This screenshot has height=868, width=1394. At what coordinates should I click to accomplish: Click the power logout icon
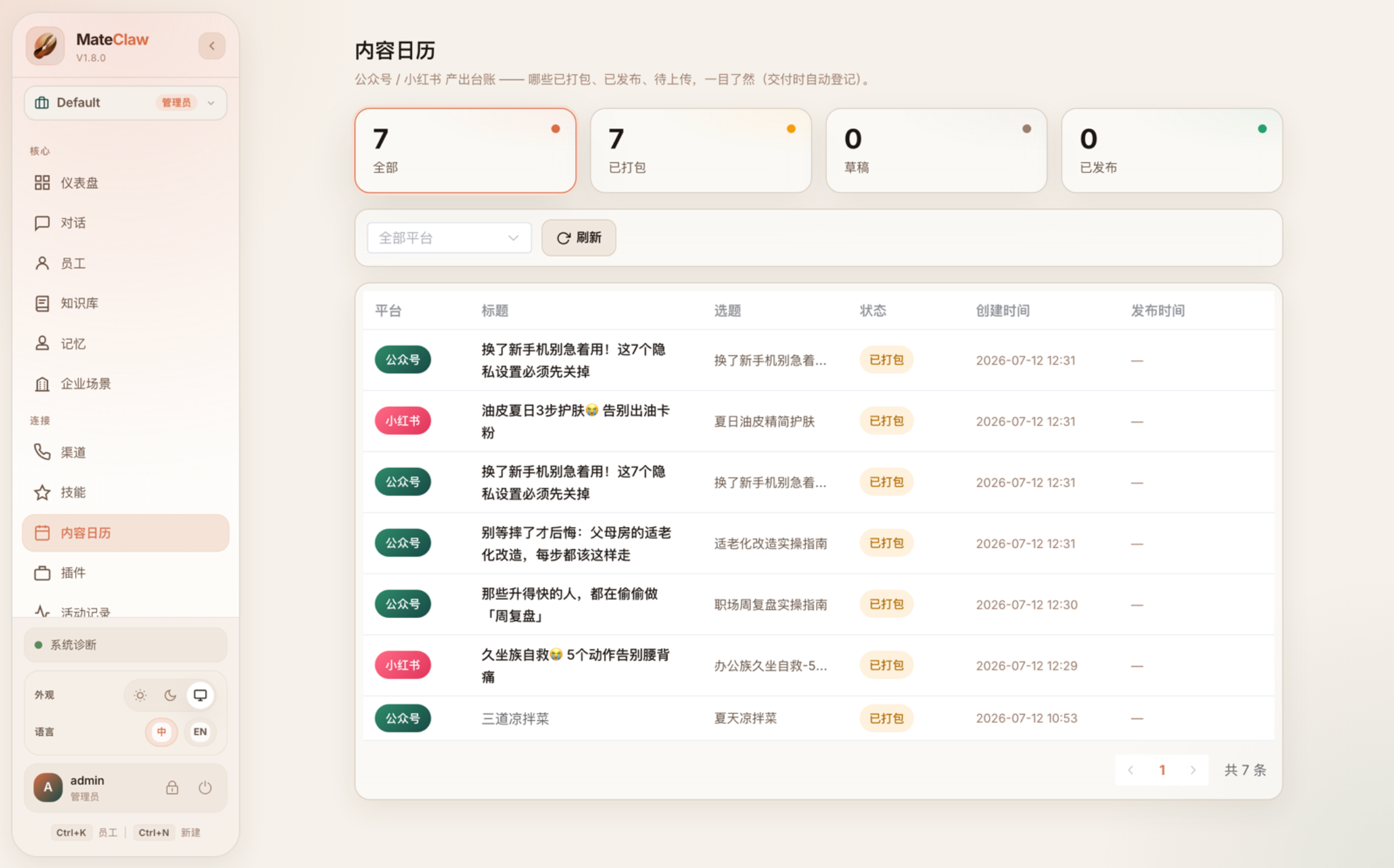(205, 787)
